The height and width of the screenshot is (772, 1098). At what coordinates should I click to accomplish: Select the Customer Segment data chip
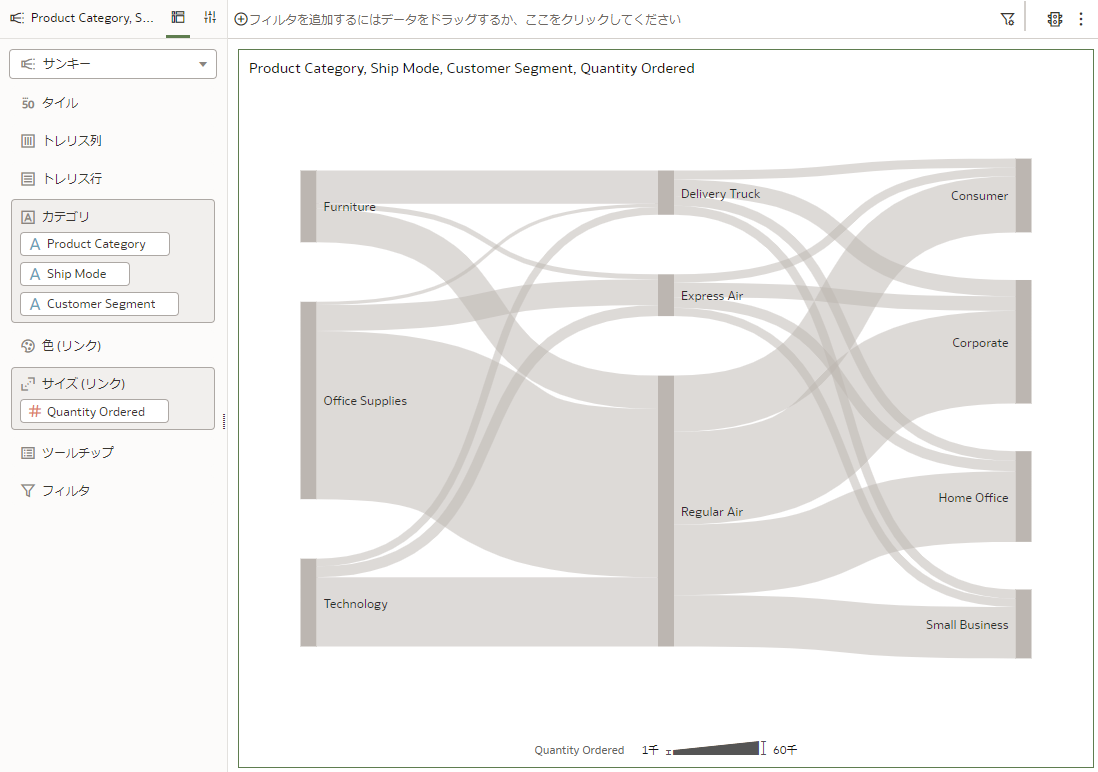(x=99, y=304)
